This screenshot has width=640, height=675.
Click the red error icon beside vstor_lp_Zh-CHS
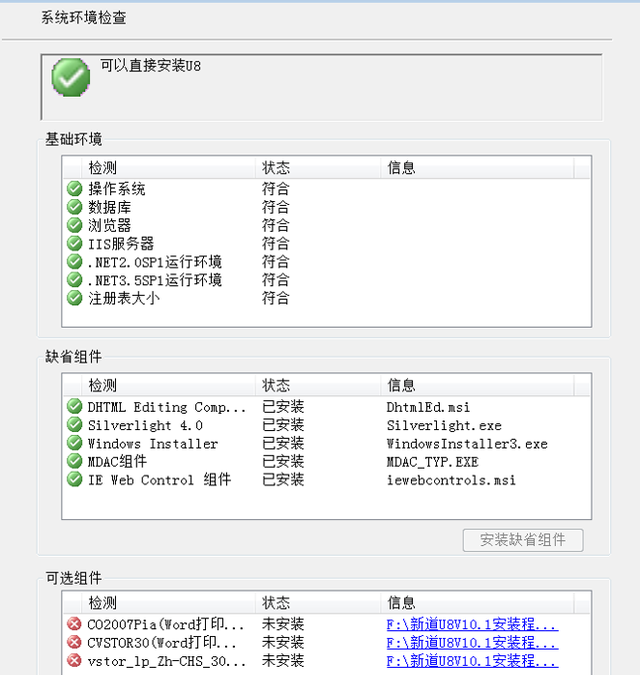point(74,660)
